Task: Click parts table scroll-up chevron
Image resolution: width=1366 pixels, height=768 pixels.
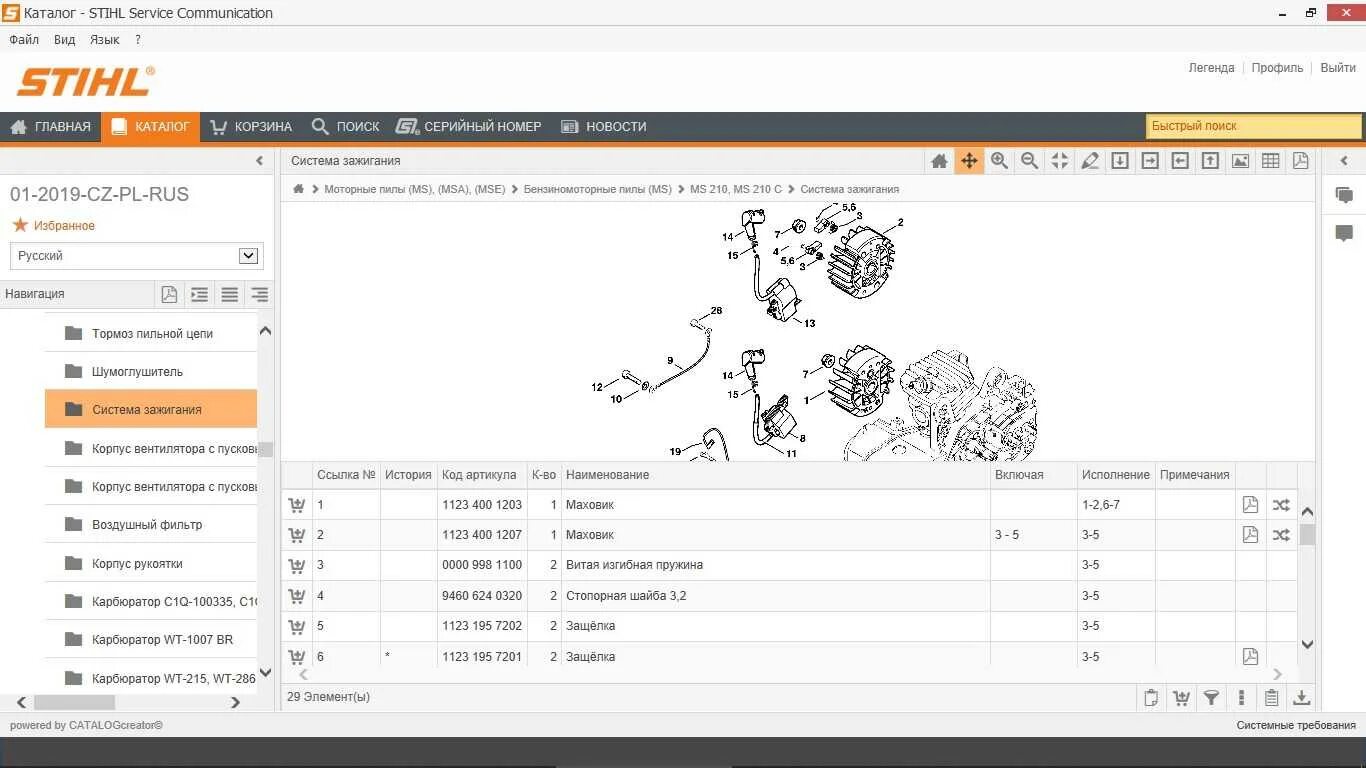Action: (x=1307, y=512)
